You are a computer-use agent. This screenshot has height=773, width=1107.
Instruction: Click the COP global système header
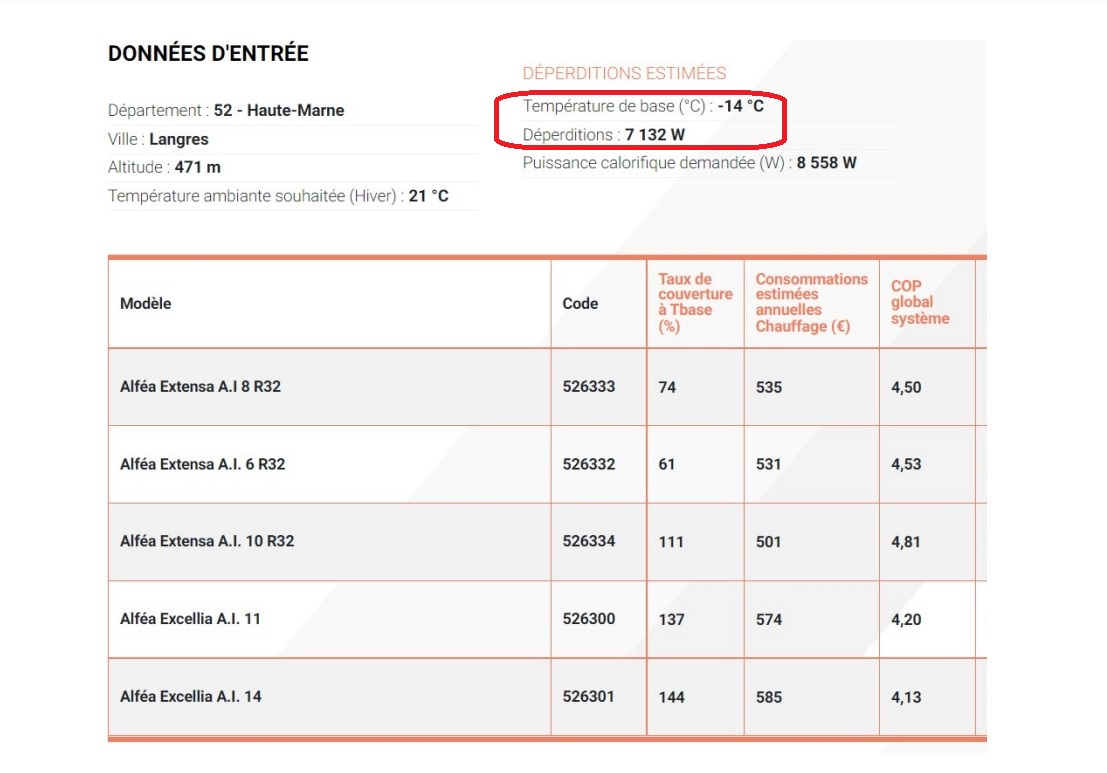919,303
